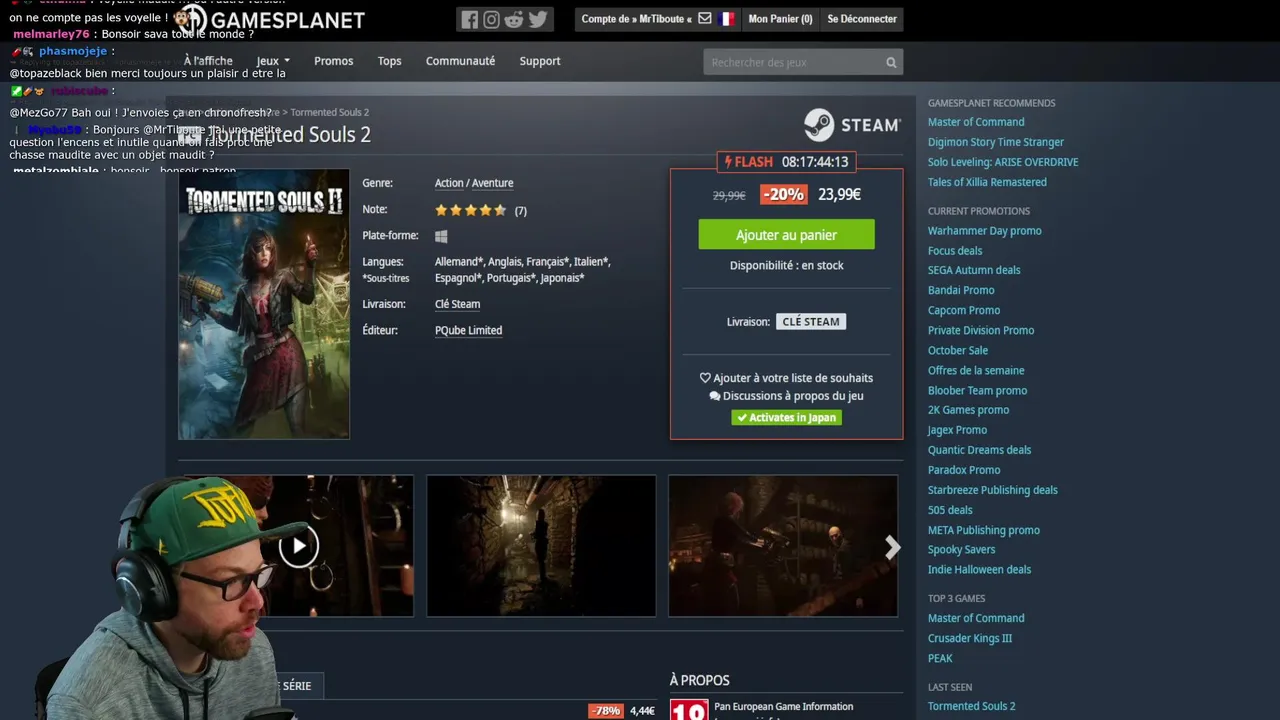Click the five-star rating
The image size is (1280, 720).
470,210
